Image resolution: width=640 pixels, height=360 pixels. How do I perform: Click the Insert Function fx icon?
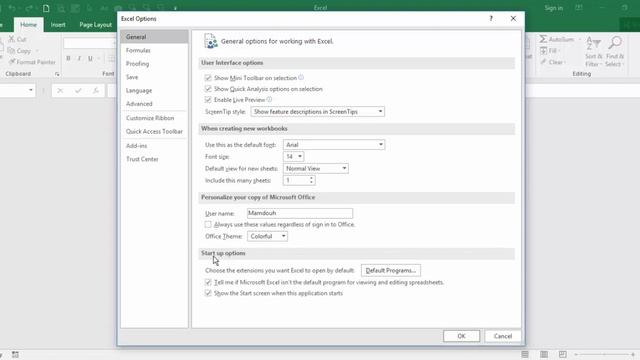click(96, 91)
